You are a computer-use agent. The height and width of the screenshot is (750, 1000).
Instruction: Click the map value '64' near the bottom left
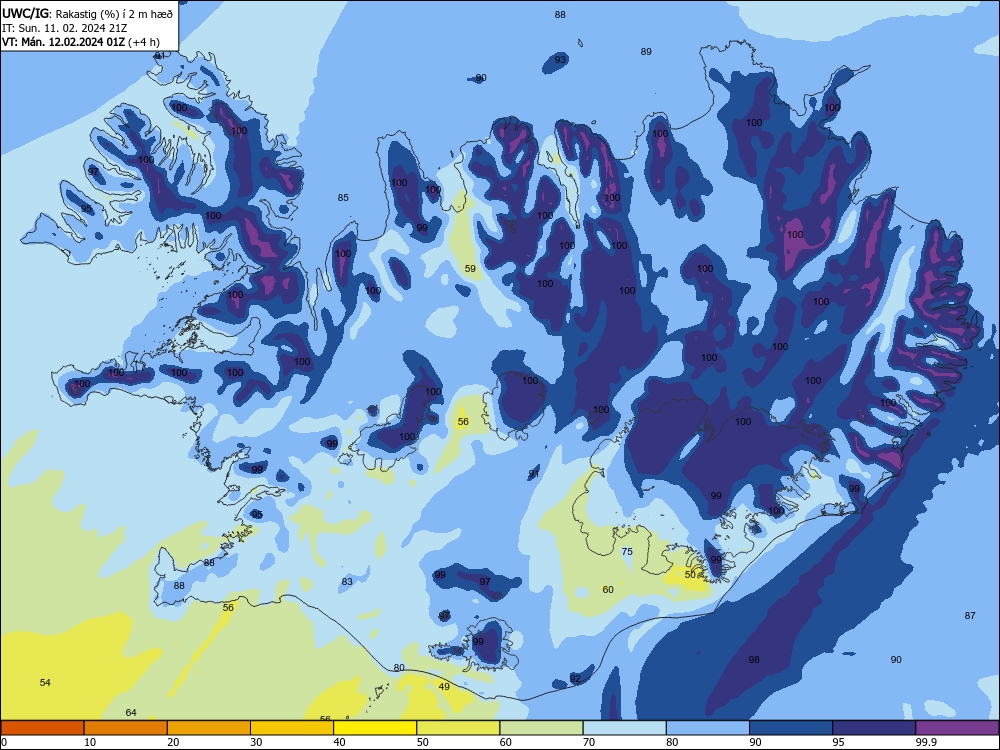pyautogui.click(x=131, y=712)
